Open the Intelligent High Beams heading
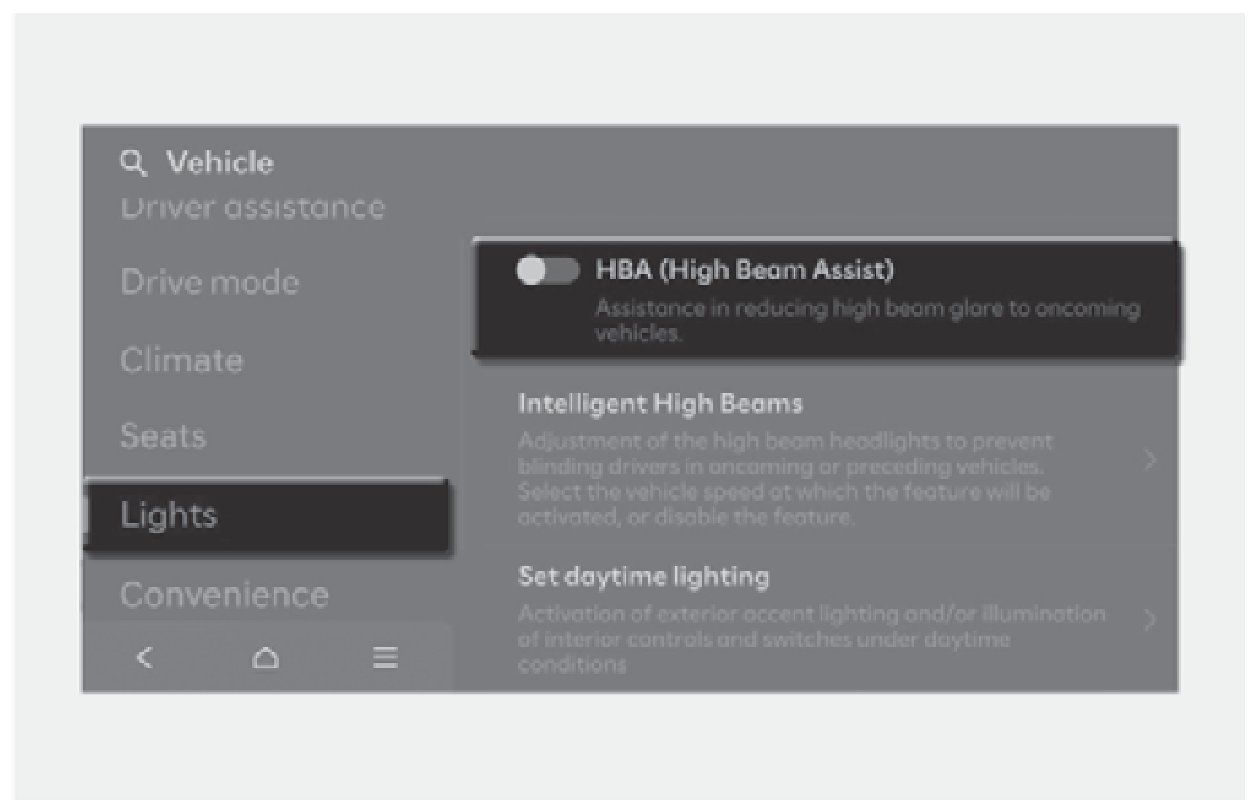Screen dimensions: 1249x800 point(660,404)
